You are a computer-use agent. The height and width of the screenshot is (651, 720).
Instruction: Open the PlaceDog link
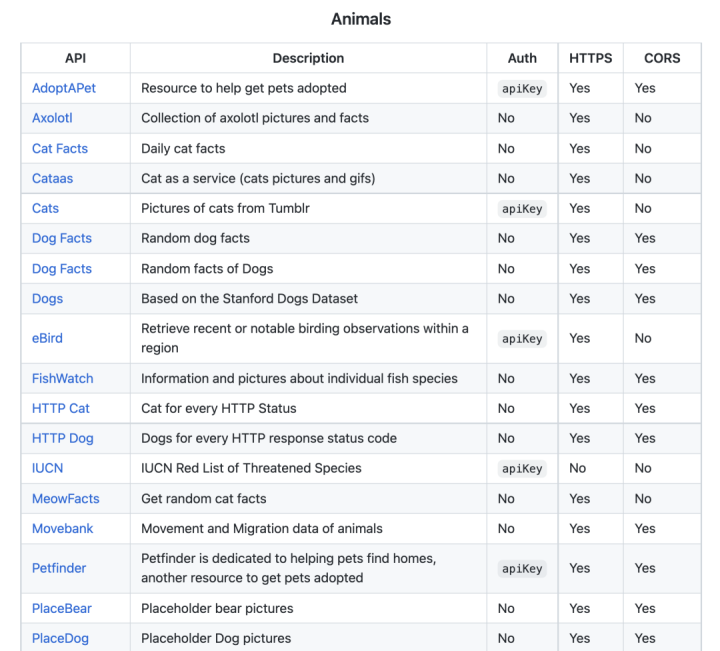60,638
